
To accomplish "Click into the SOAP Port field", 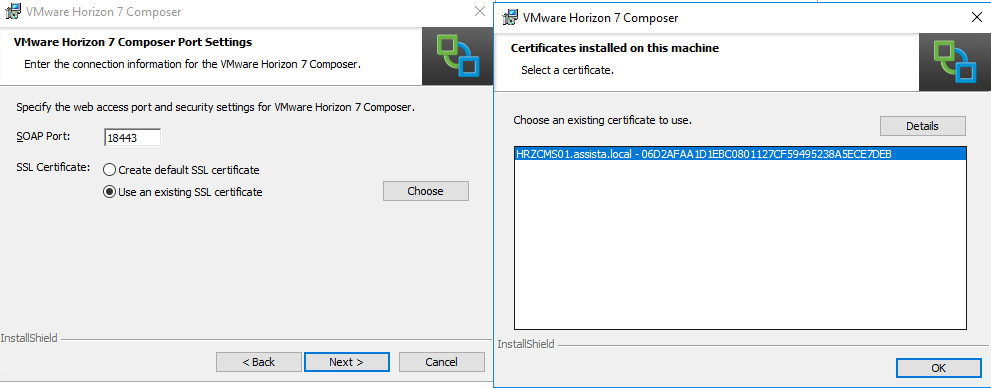I will point(133,138).
